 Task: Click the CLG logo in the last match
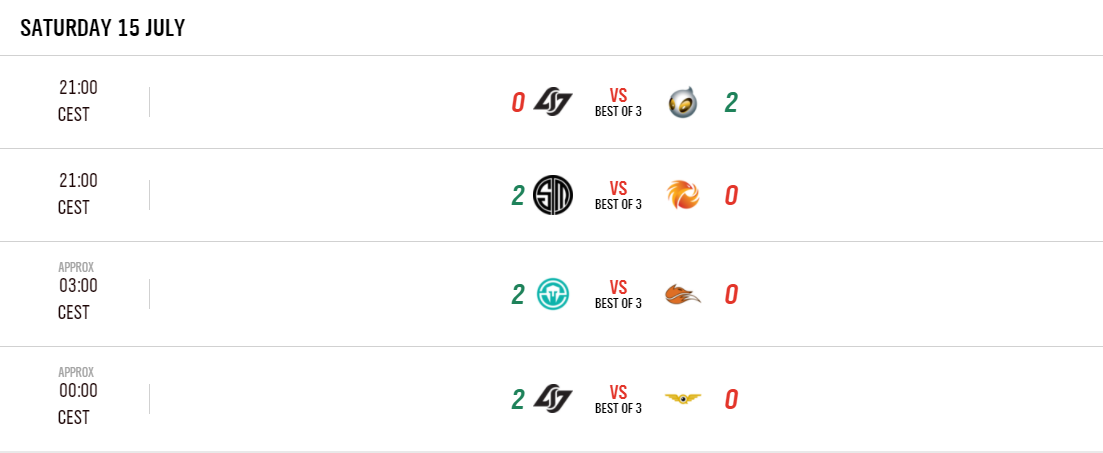click(553, 399)
